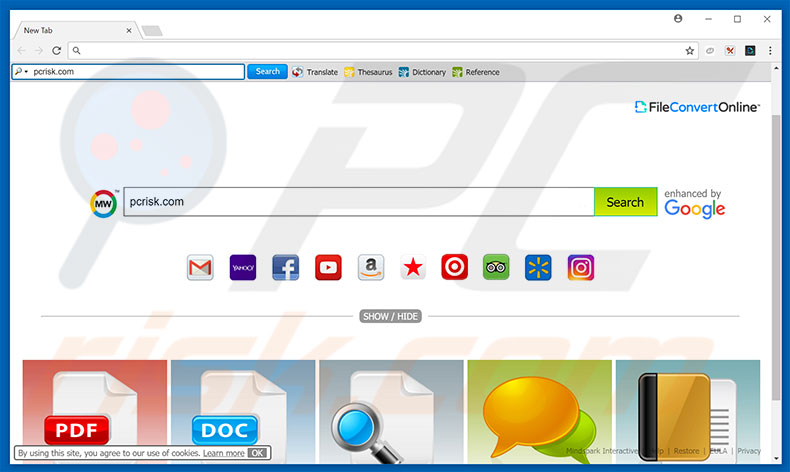Accept cookies with the OK button
Screen dimensions: 790x472
(x=257, y=453)
